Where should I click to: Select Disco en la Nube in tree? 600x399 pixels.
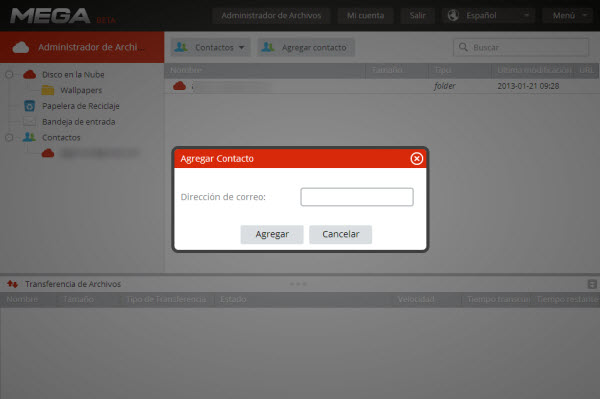pyautogui.click(x=73, y=75)
